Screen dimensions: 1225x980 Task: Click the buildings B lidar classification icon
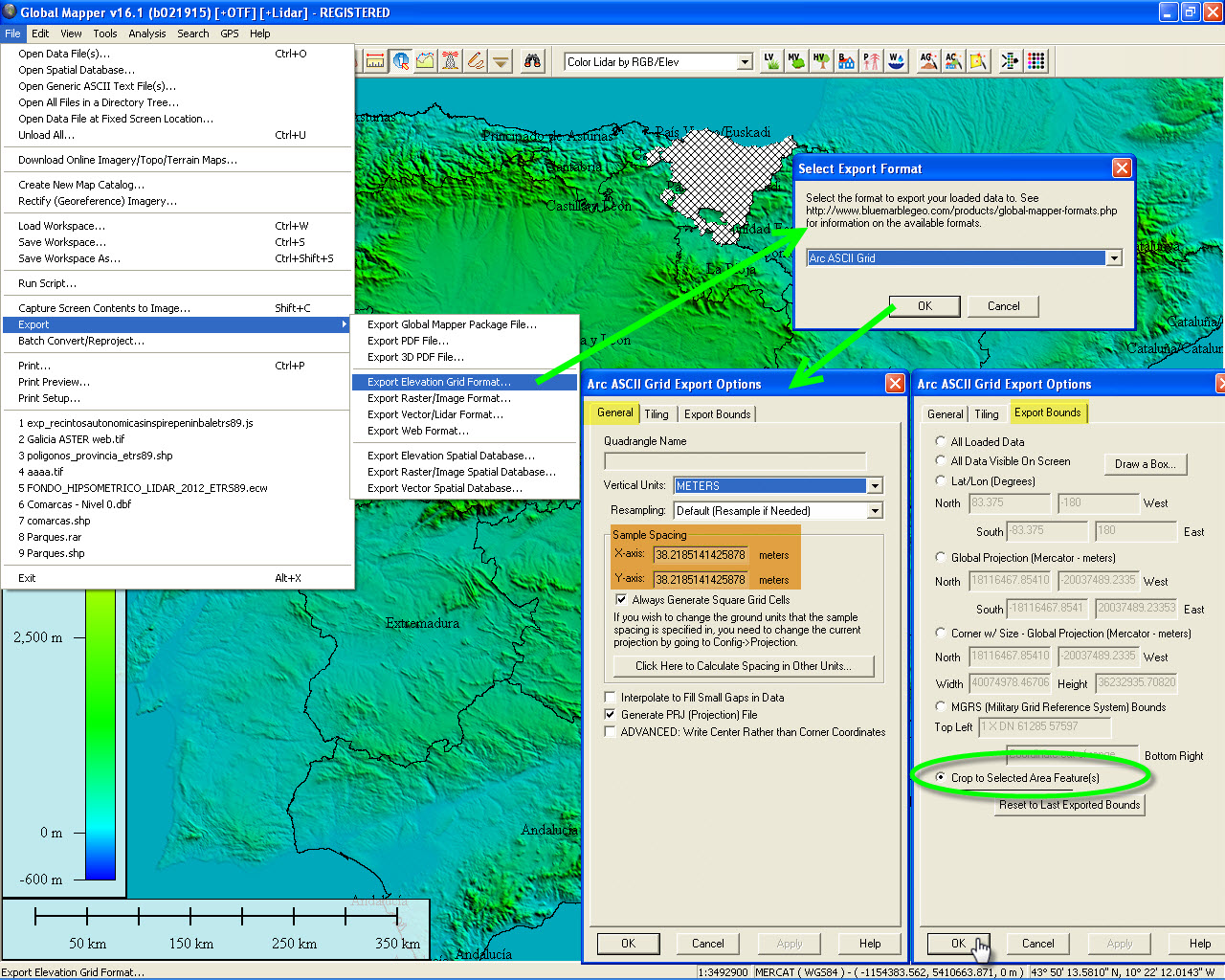click(x=846, y=60)
